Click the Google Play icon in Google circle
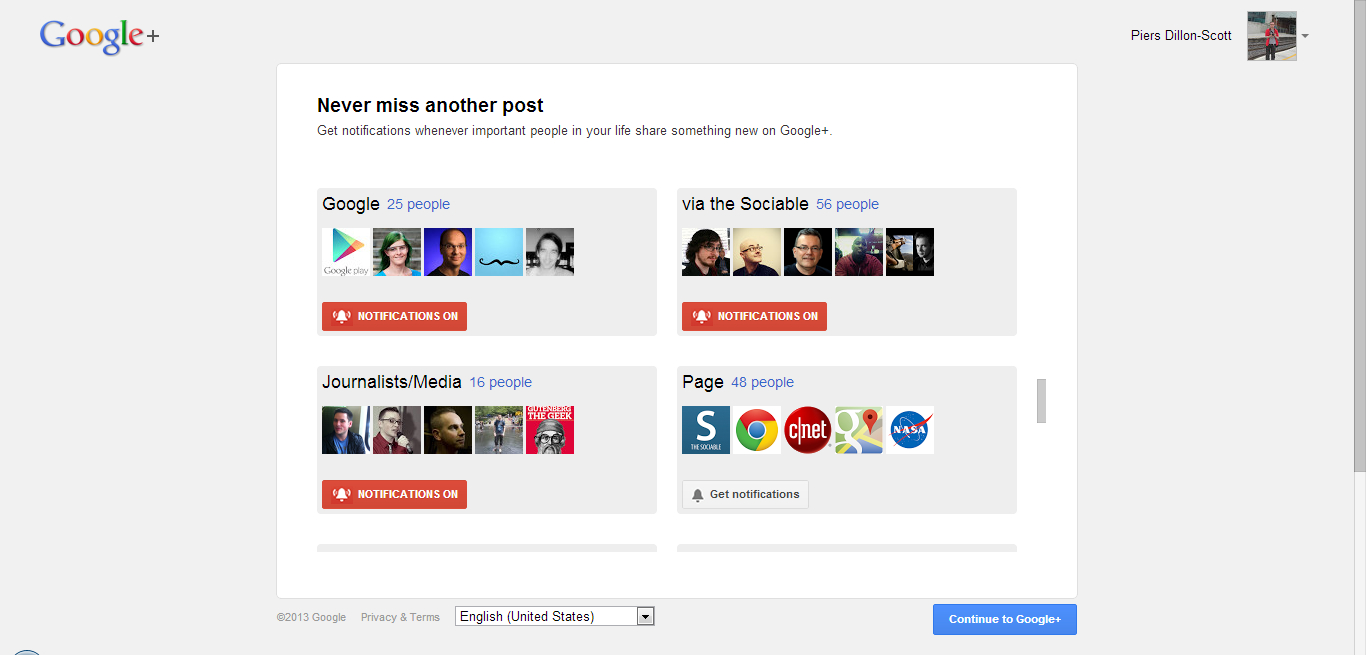 click(x=346, y=252)
